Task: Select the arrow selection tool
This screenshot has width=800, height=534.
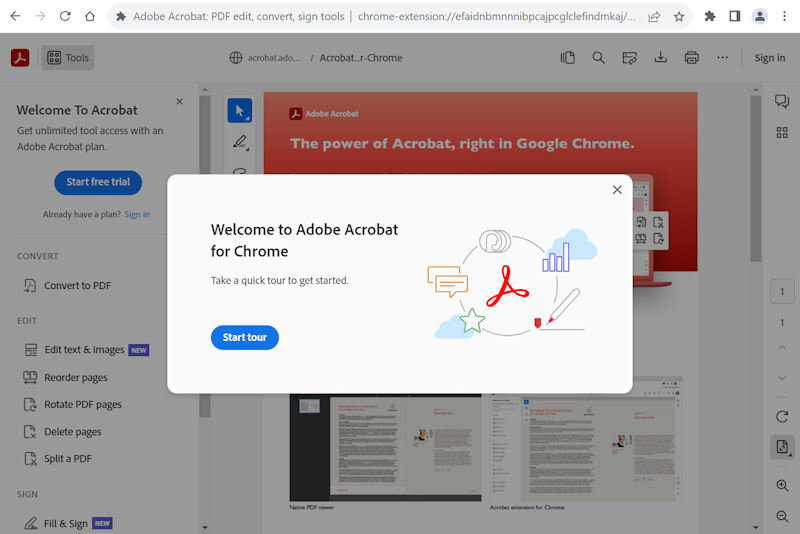Action: (240, 111)
